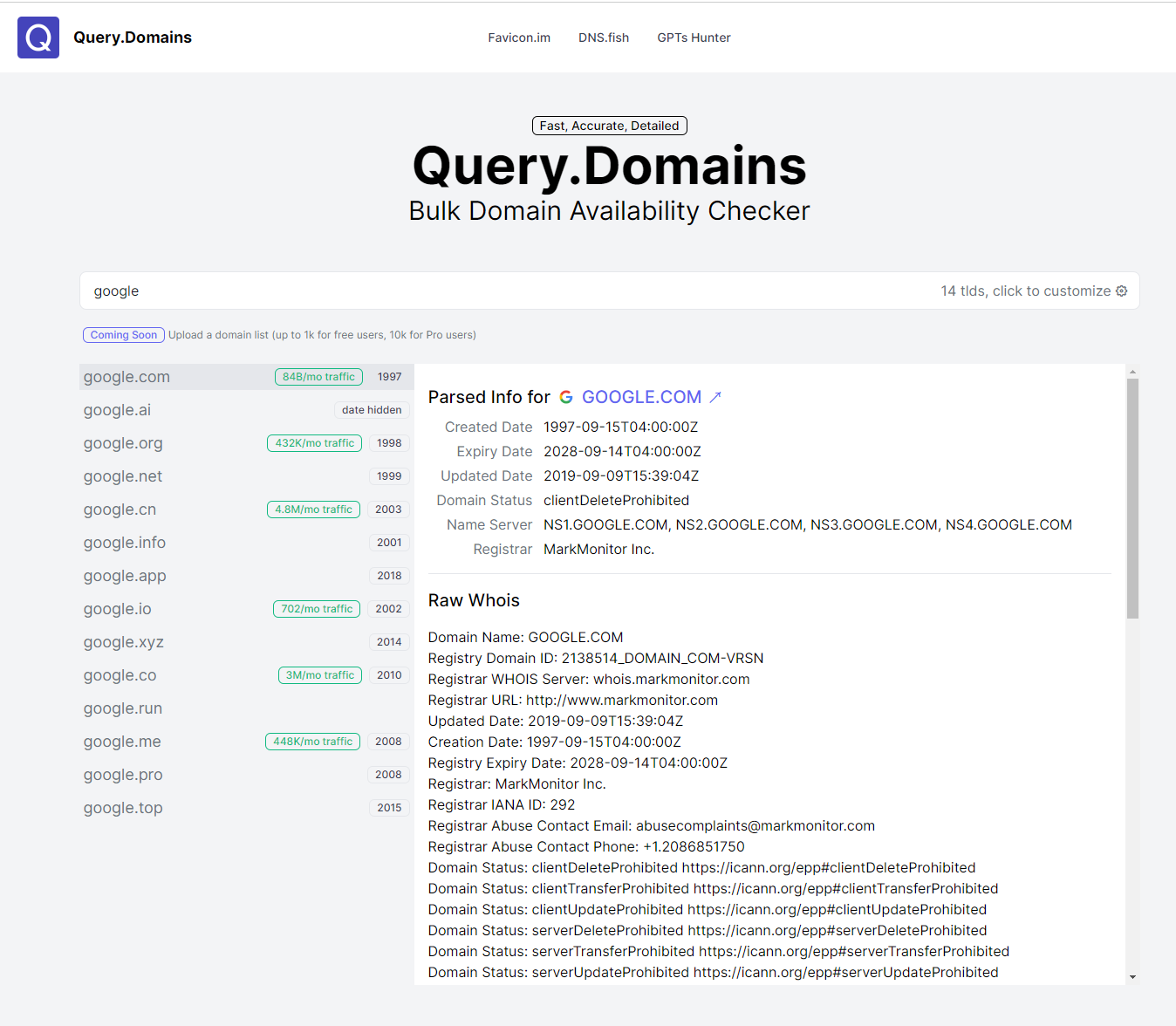Viewport: 1176px width, 1026px height.
Task: Select google.ai in the domain list
Action: coord(247,410)
